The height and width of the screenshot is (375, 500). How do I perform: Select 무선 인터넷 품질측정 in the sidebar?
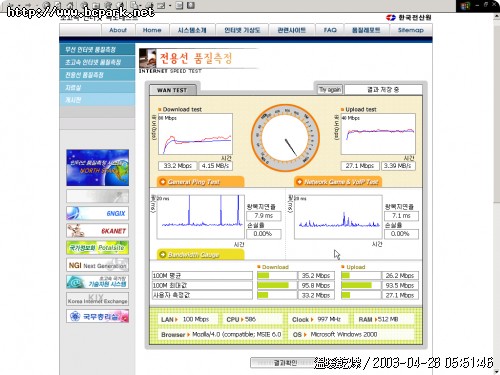[97, 49]
